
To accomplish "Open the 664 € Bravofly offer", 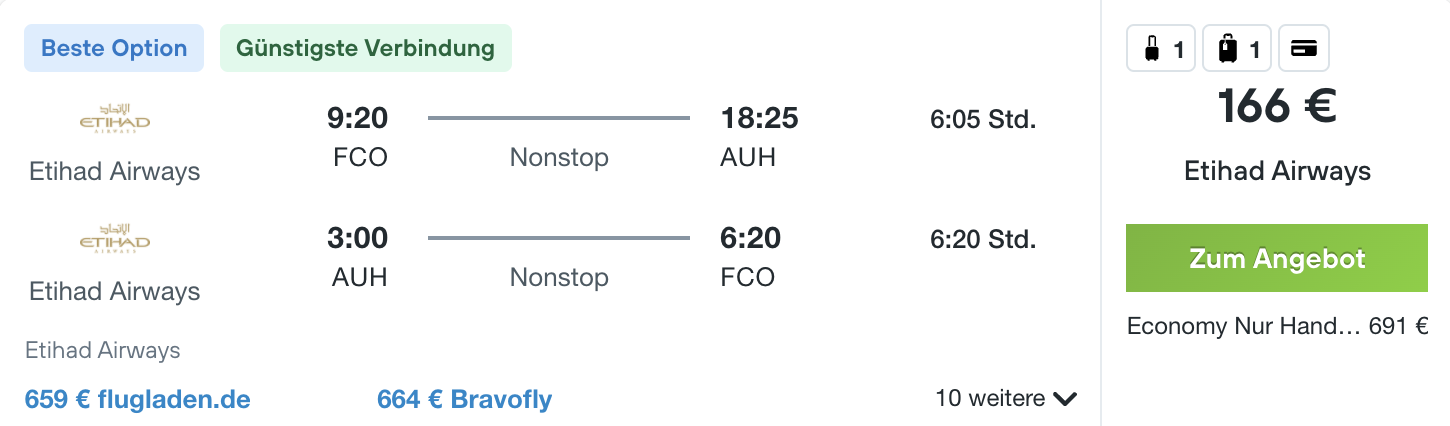I will point(464,400).
